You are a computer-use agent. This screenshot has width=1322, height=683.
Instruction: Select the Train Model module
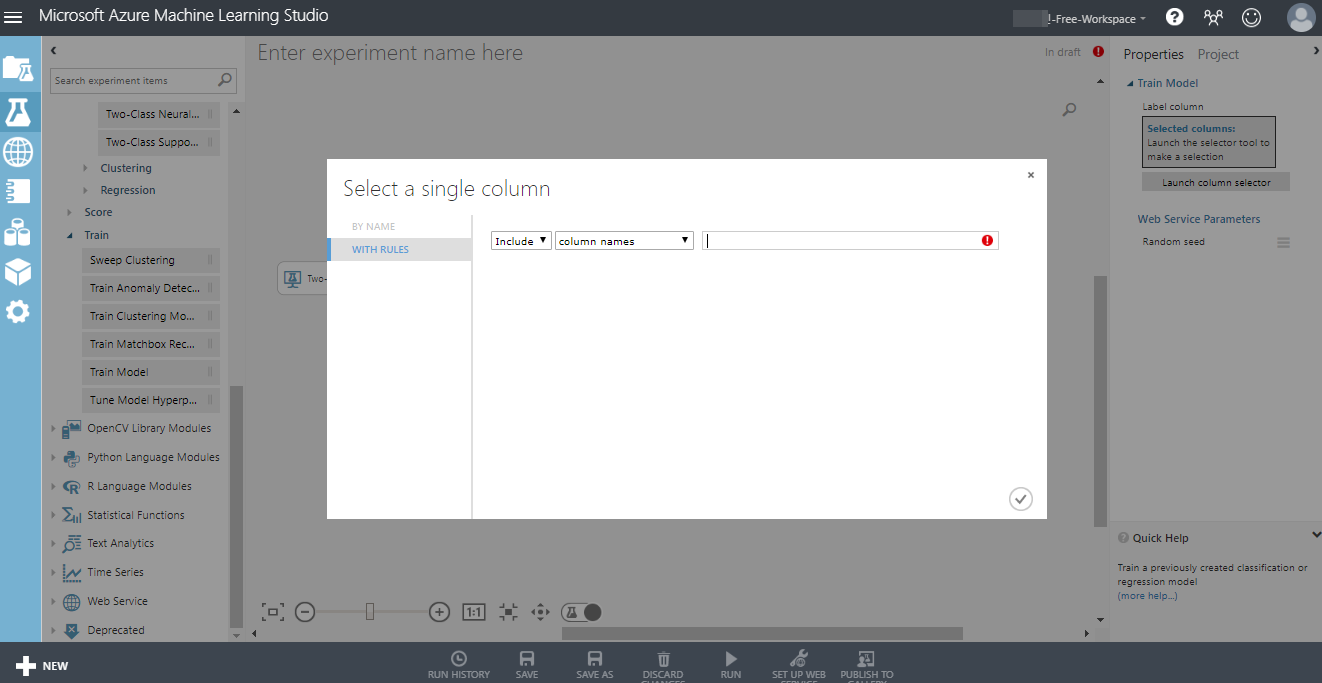tap(151, 372)
